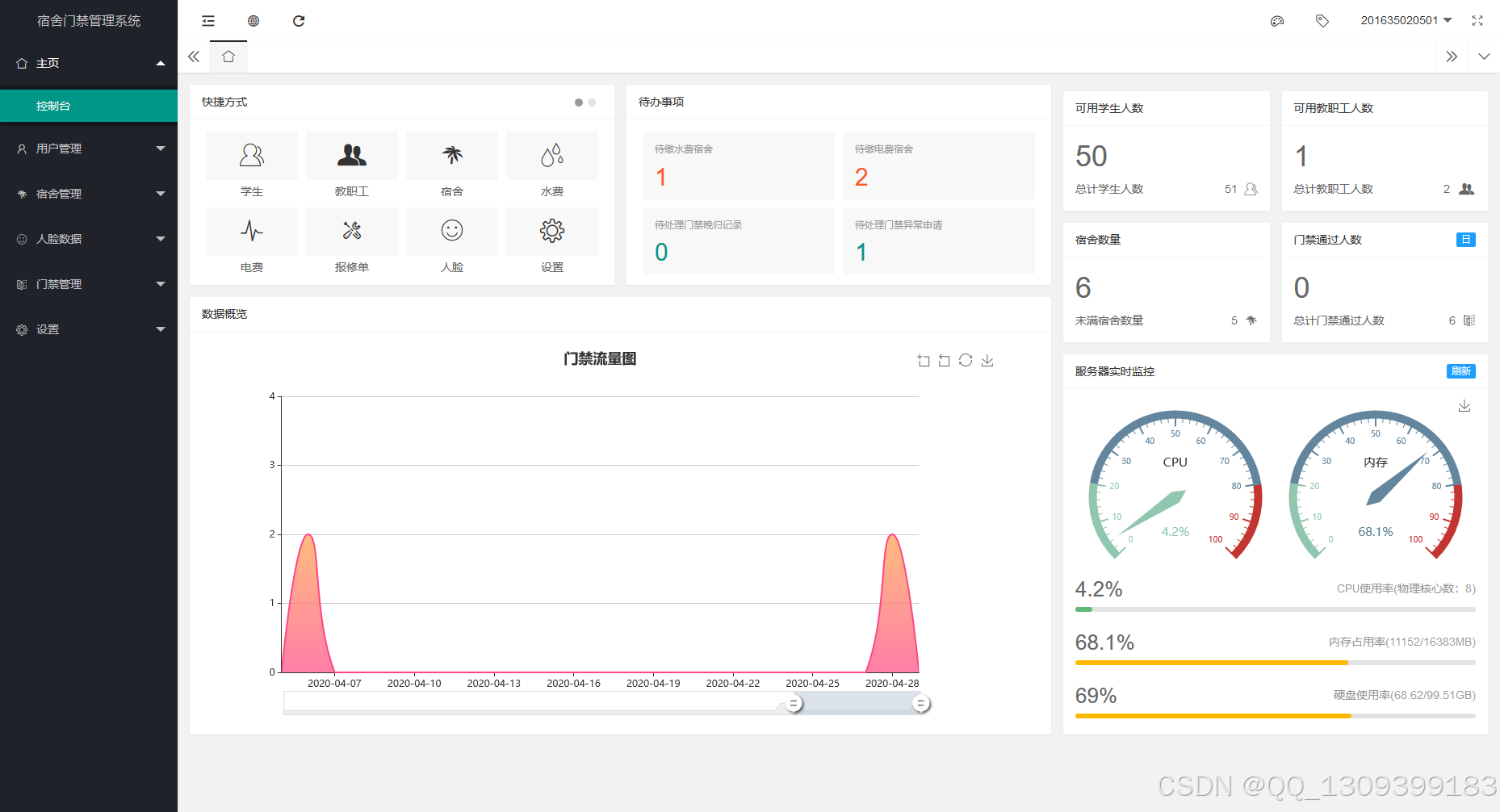Viewport: 1500px width, 812px height.
Task: Open the 设置 gear shortcut icon
Action: tap(552, 231)
